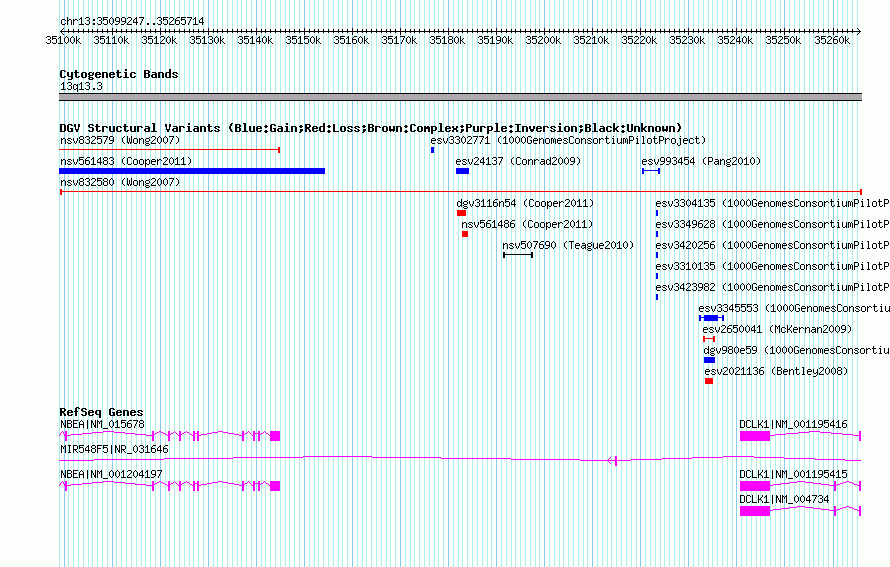Screen dimensions: 890x567
Task: Open dgv3116n54 (Cooper2011) variant label
Action: [525, 203]
